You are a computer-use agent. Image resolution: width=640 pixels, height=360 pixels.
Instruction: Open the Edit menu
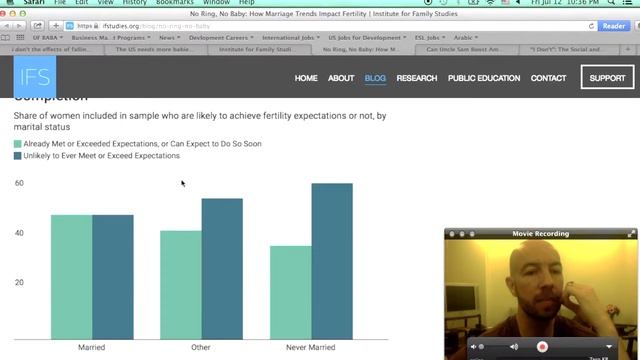[81, 2]
